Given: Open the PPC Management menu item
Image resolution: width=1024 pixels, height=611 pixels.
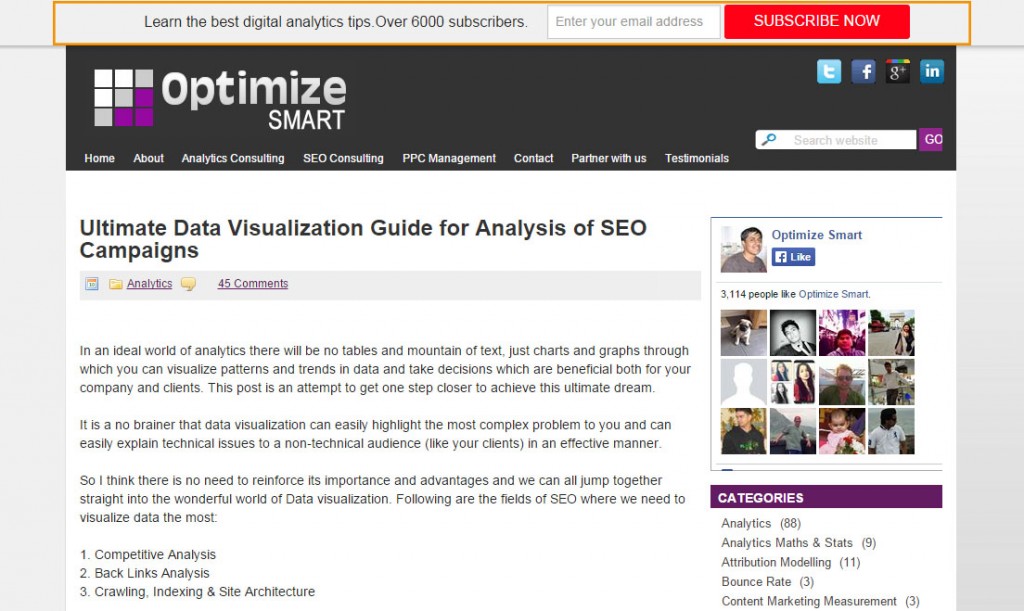Looking at the screenshot, I should (449, 158).
